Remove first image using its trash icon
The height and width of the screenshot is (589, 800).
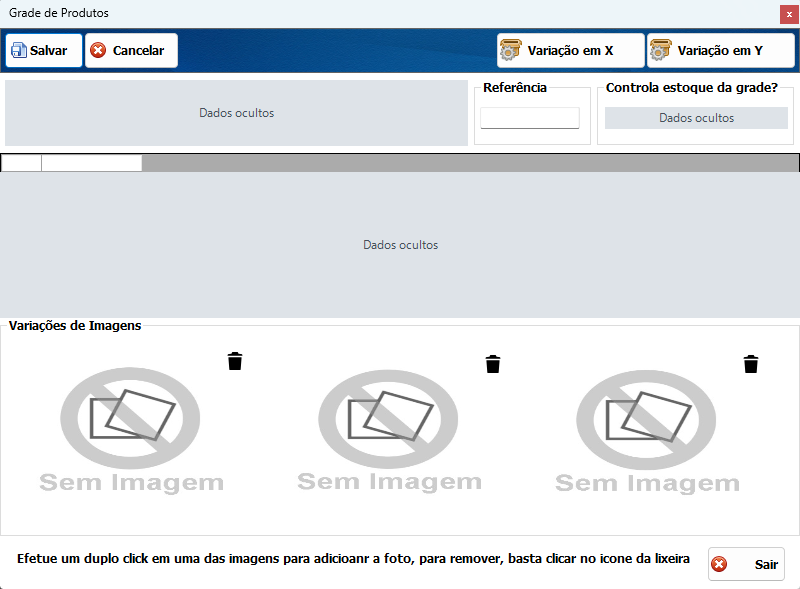[235, 361]
